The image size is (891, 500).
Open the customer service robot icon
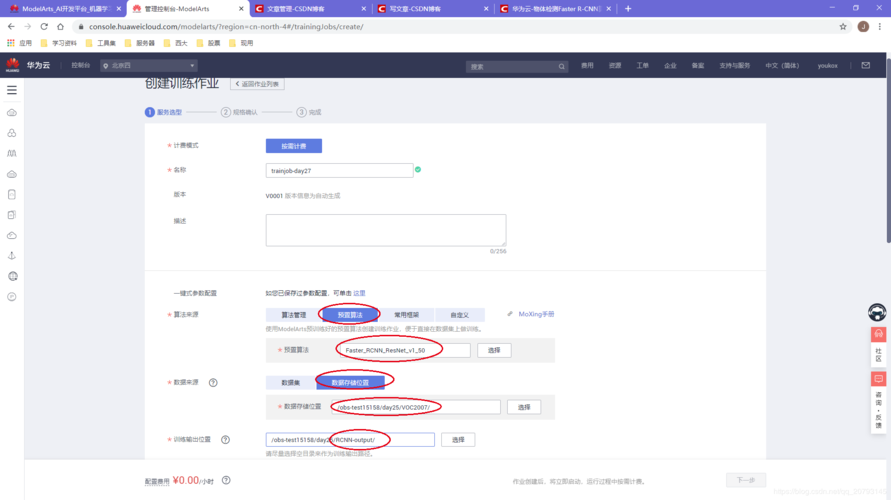[x=877, y=312]
